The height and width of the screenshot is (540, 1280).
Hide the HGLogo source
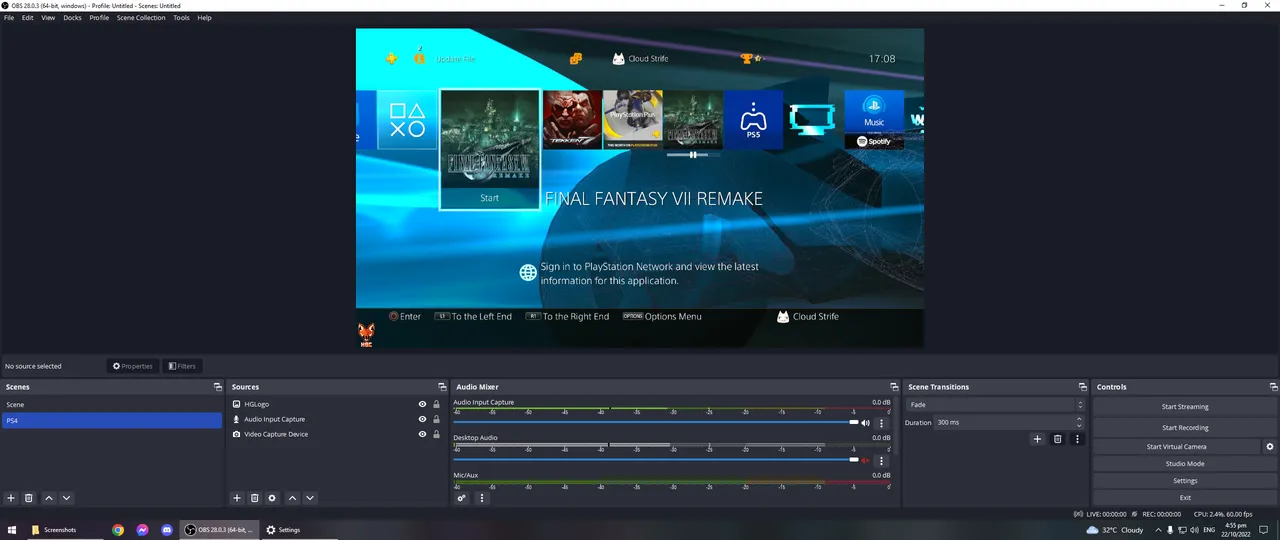[x=422, y=404]
